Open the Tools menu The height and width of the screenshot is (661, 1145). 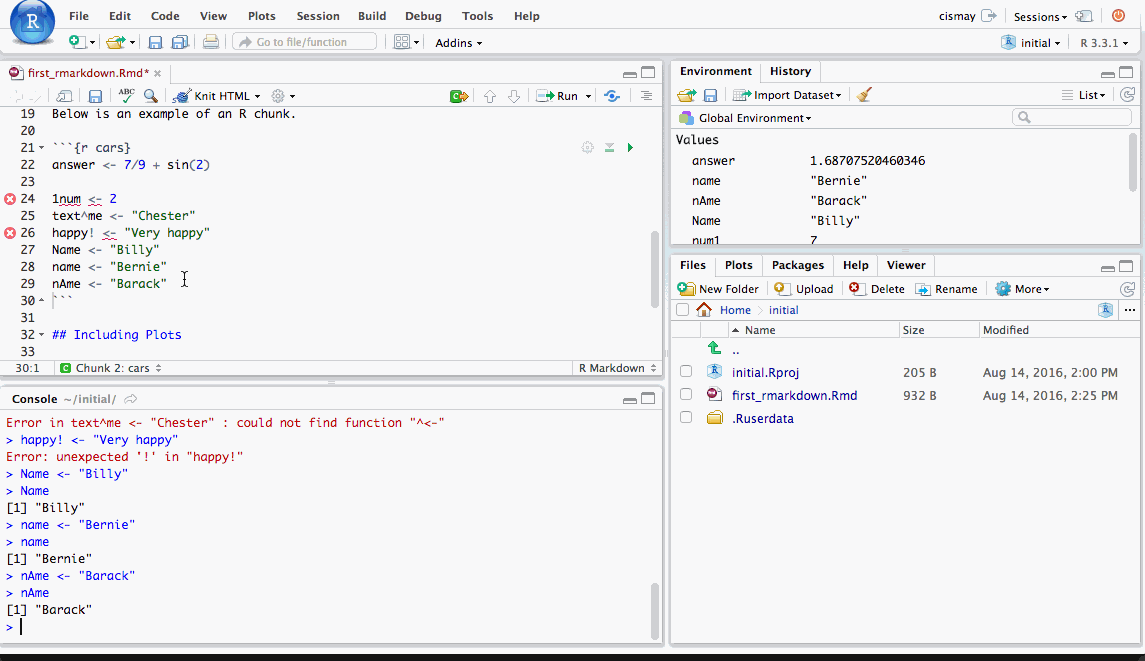click(x=478, y=16)
